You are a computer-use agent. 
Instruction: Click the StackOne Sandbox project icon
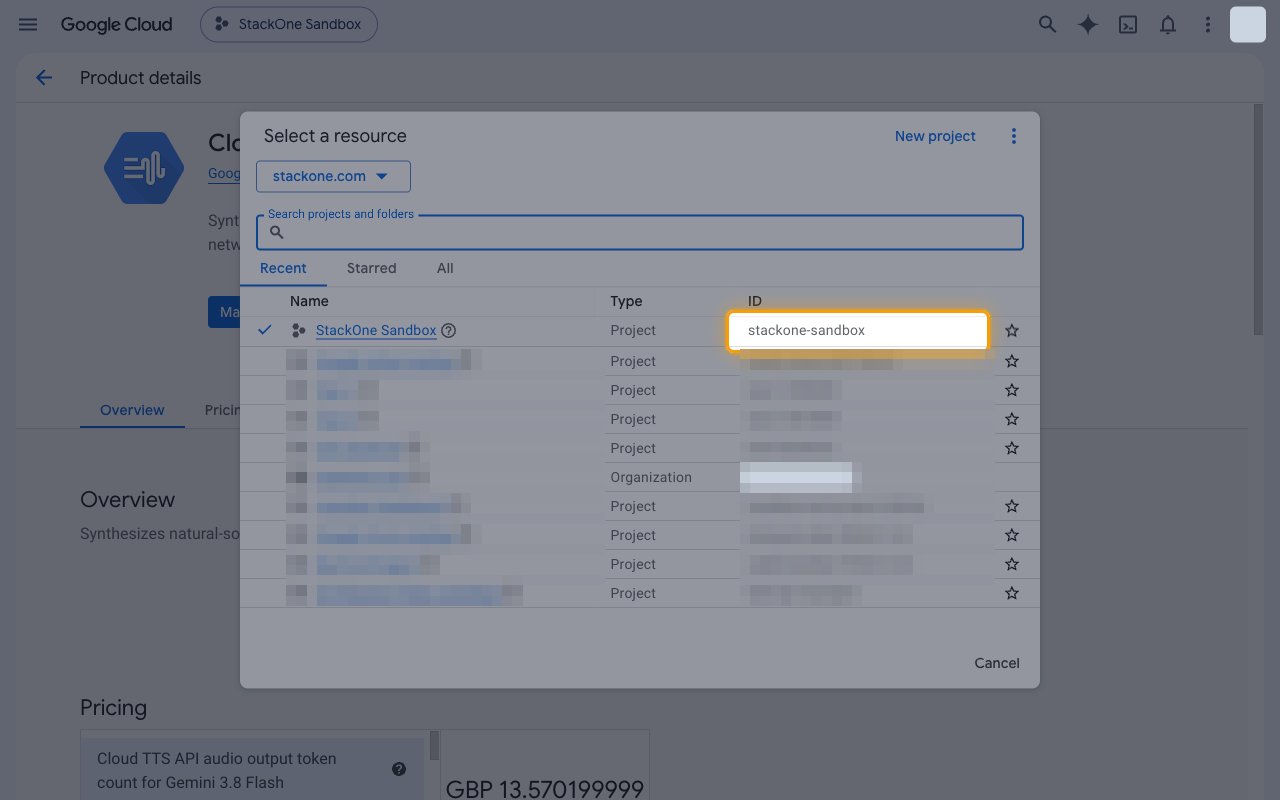(298, 330)
